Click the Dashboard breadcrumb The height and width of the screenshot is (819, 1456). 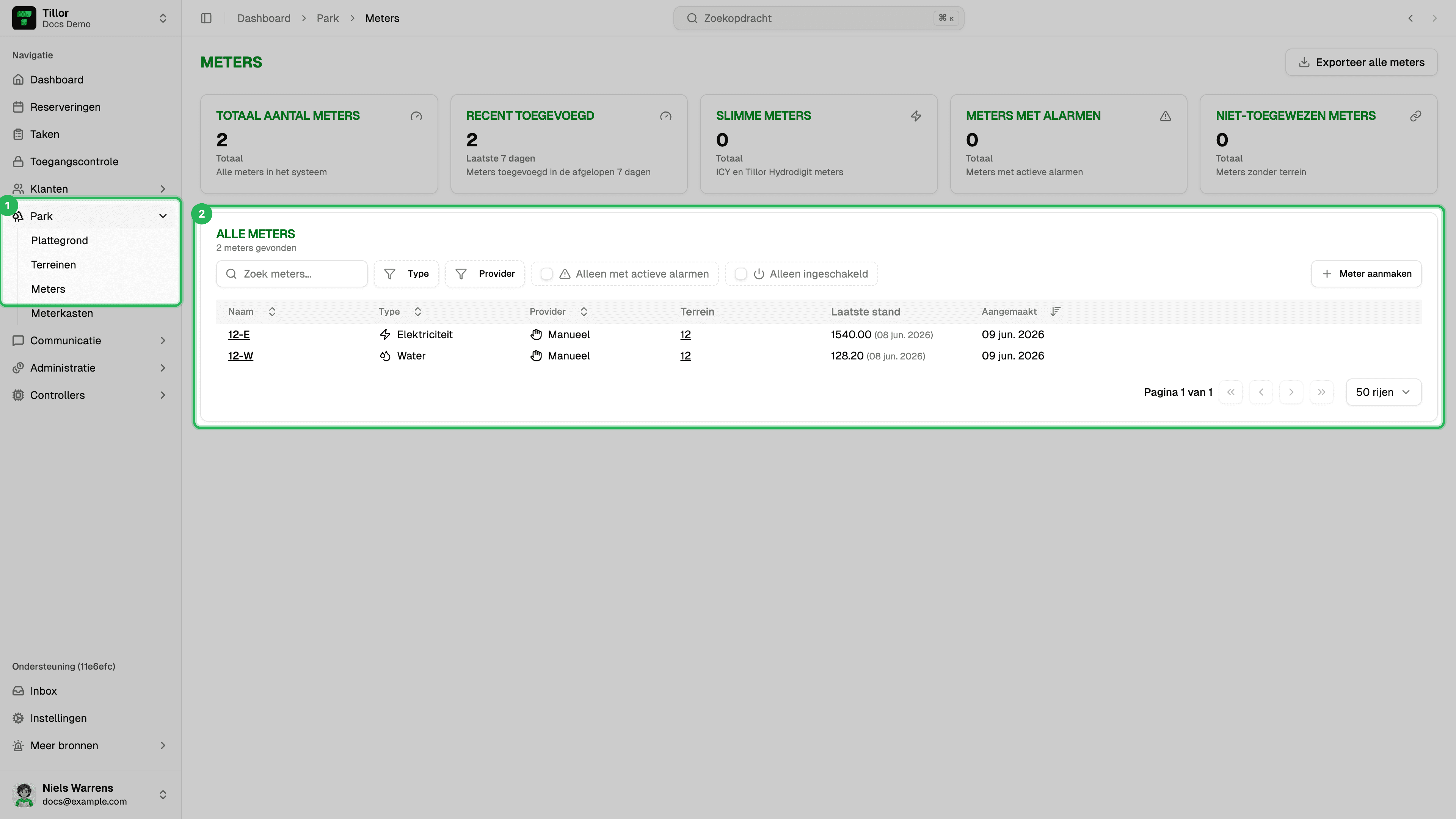pyautogui.click(x=264, y=18)
